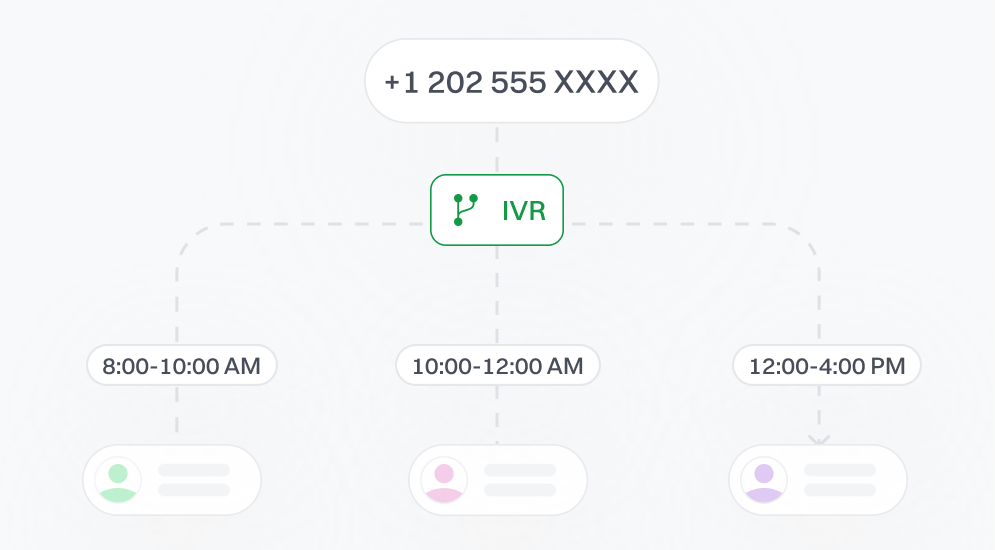Click the green branch icon in IVR node

pos(465,210)
